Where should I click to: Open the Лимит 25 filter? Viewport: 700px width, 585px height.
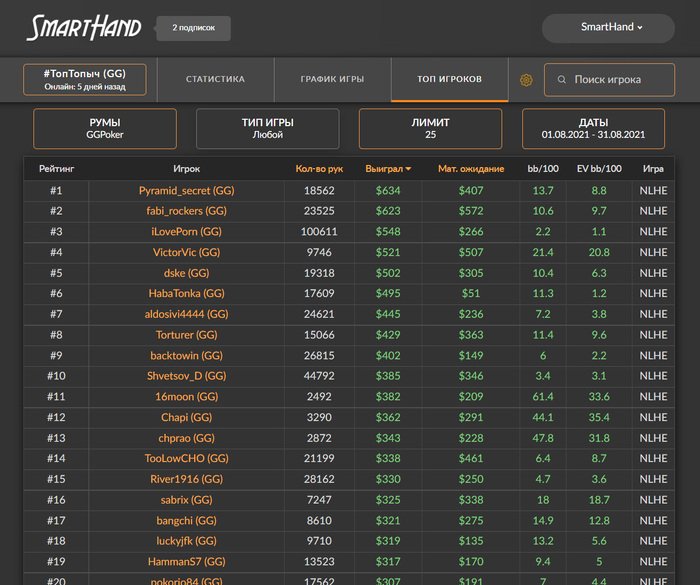430,129
